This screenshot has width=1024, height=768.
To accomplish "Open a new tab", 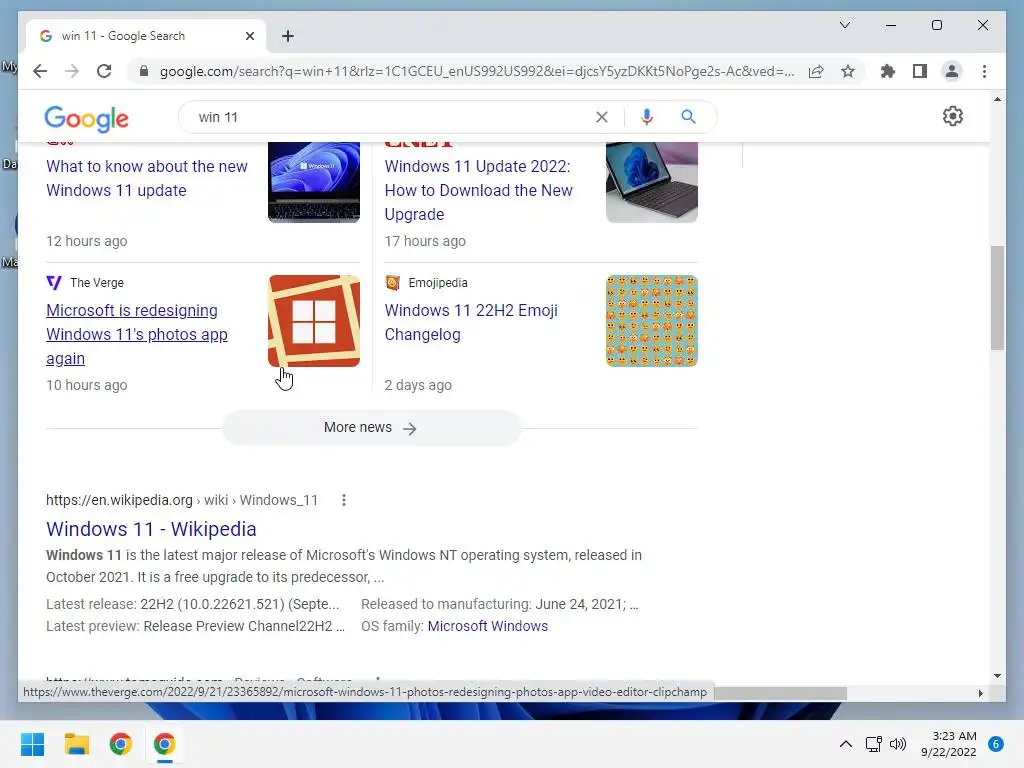I will (x=288, y=36).
